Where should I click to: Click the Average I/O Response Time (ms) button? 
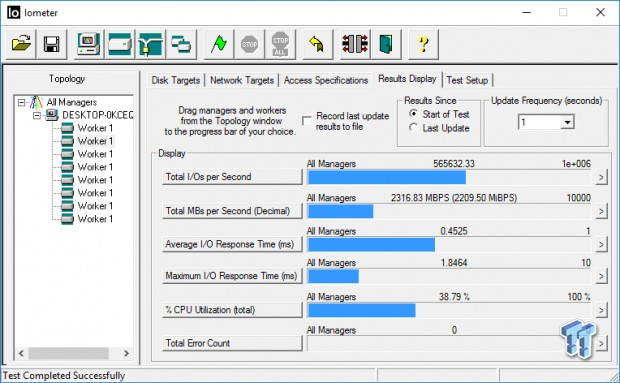point(232,244)
